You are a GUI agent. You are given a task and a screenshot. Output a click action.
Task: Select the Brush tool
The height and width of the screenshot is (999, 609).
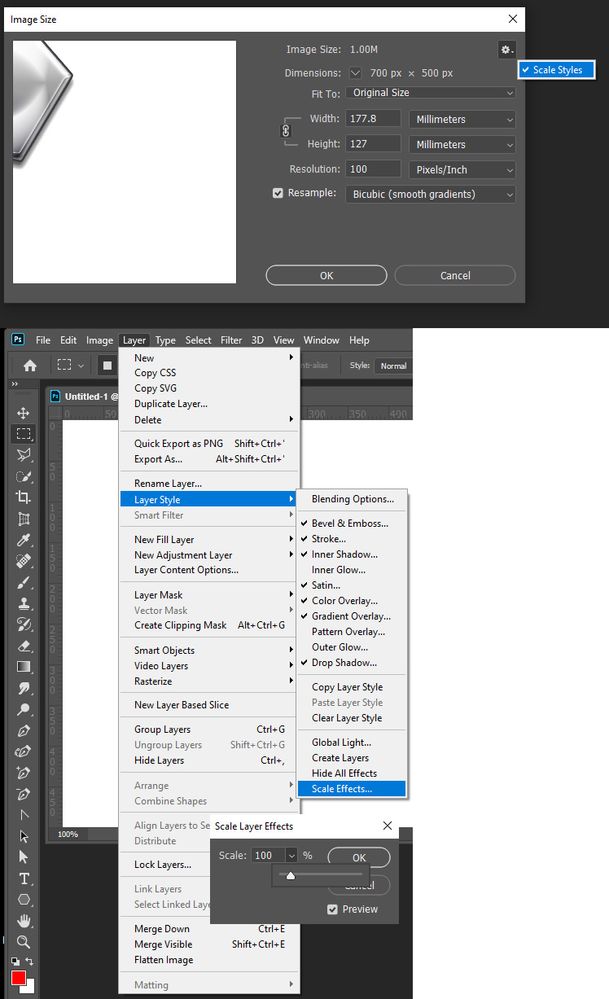pyautogui.click(x=24, y=582)
